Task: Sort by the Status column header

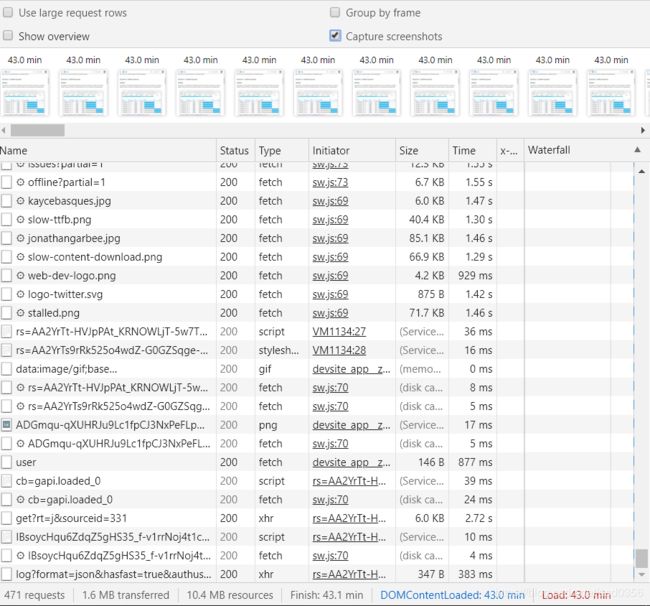Action: coord(234,150)
